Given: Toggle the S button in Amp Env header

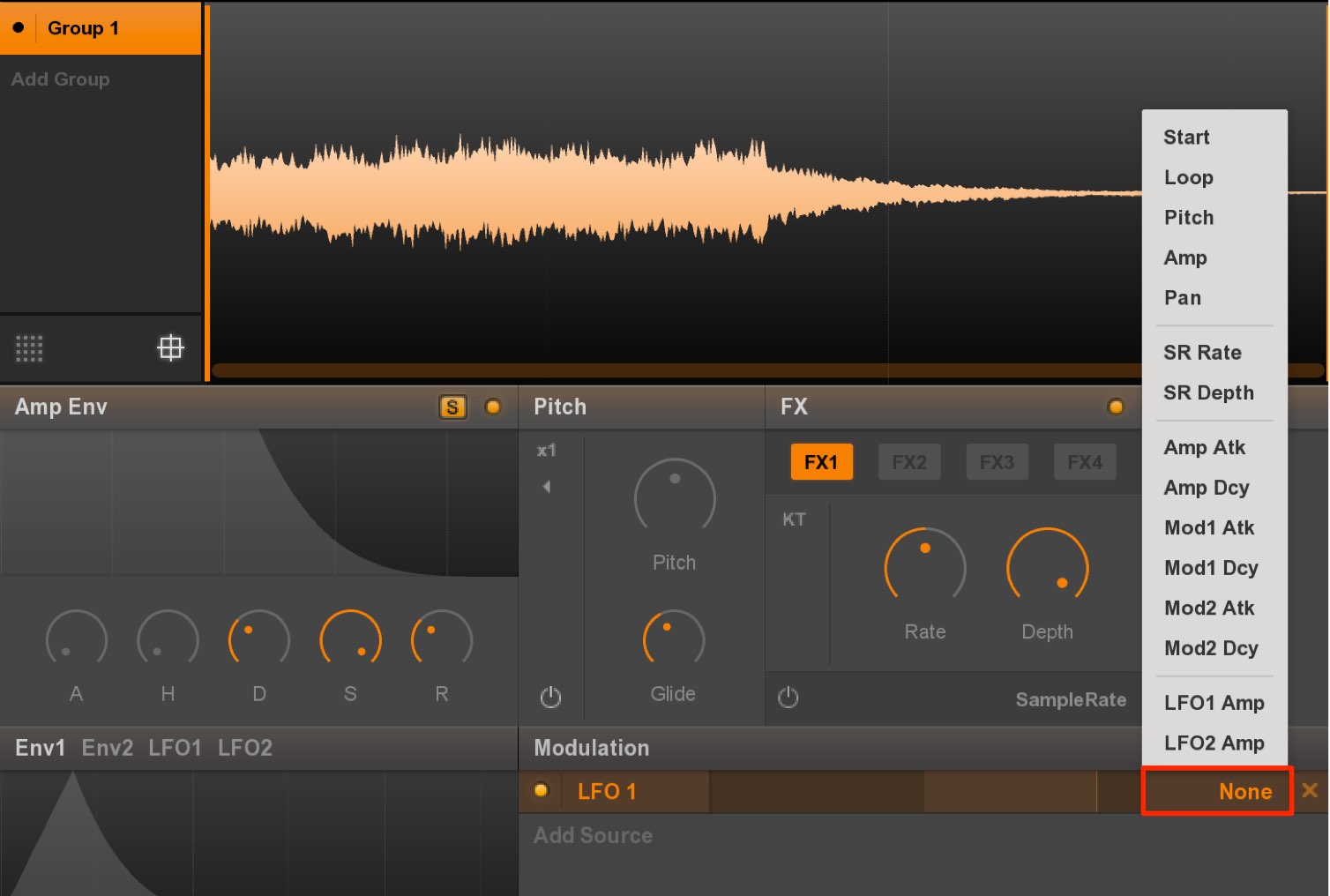Looking at the screenshot, I should pos(452,407).
